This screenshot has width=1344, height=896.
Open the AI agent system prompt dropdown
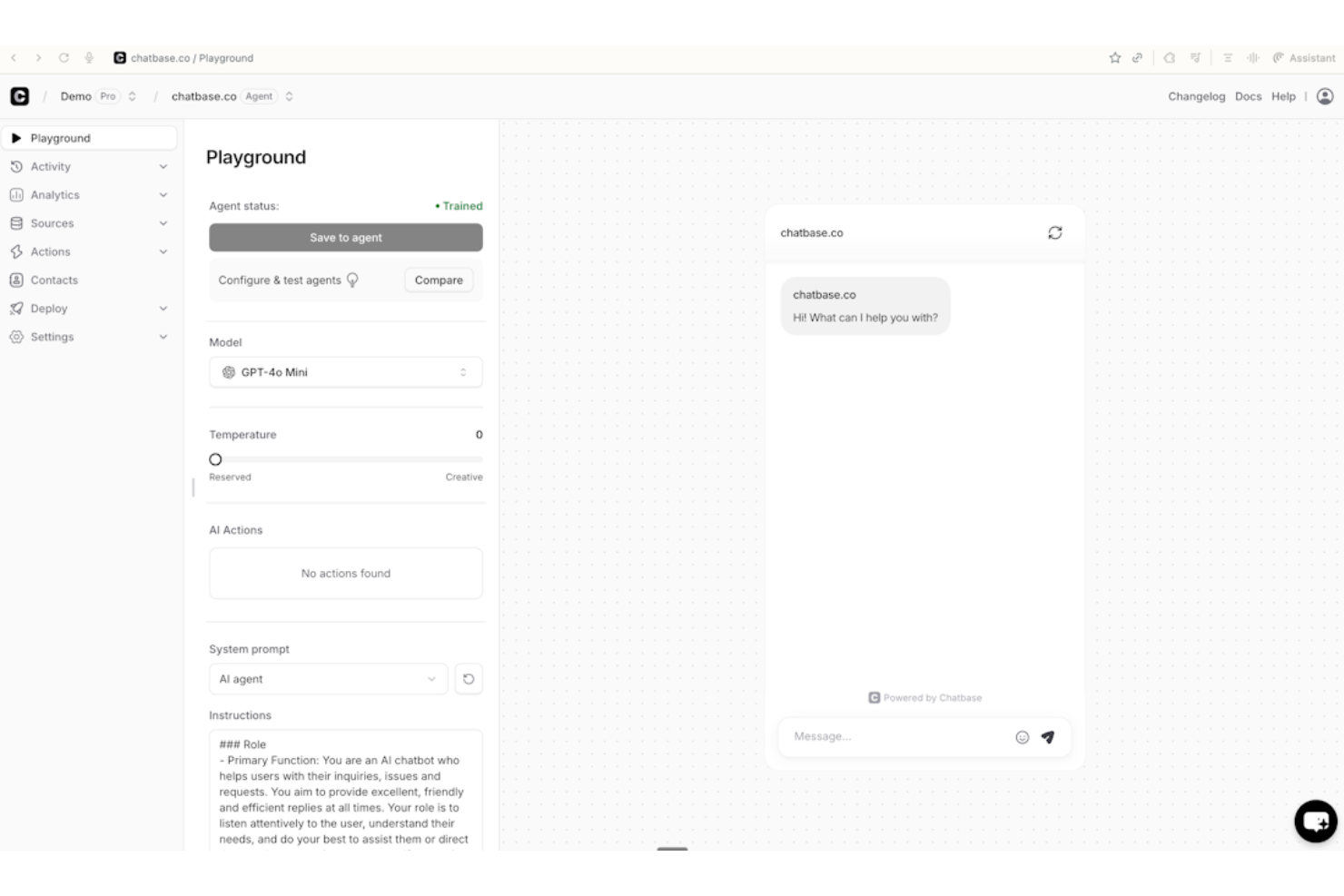click(x=328, y=678)
